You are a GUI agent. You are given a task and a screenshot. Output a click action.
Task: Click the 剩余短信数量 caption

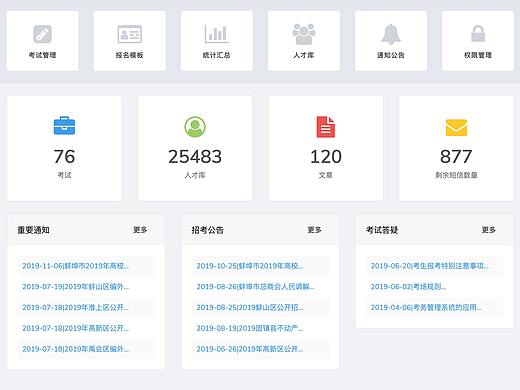click(x=456, y=175)
